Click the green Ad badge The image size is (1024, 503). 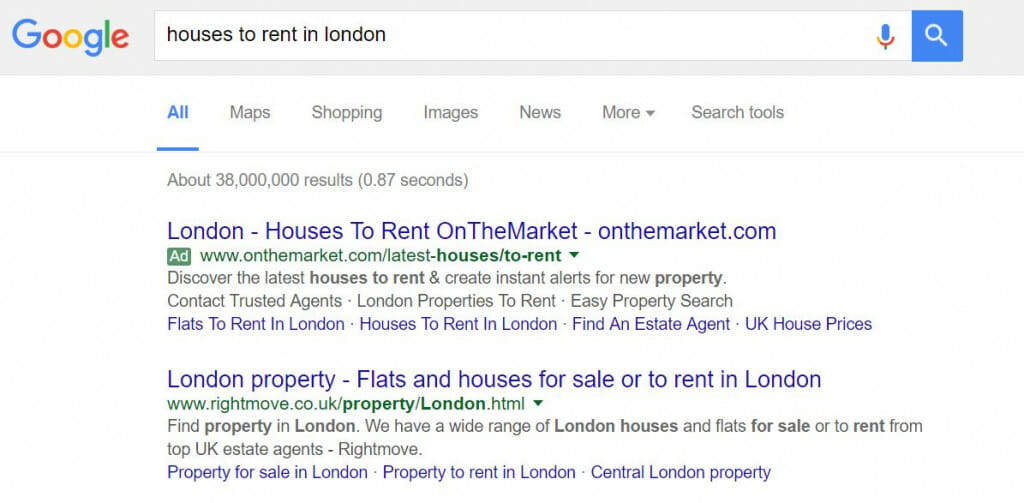pos(179,255)
